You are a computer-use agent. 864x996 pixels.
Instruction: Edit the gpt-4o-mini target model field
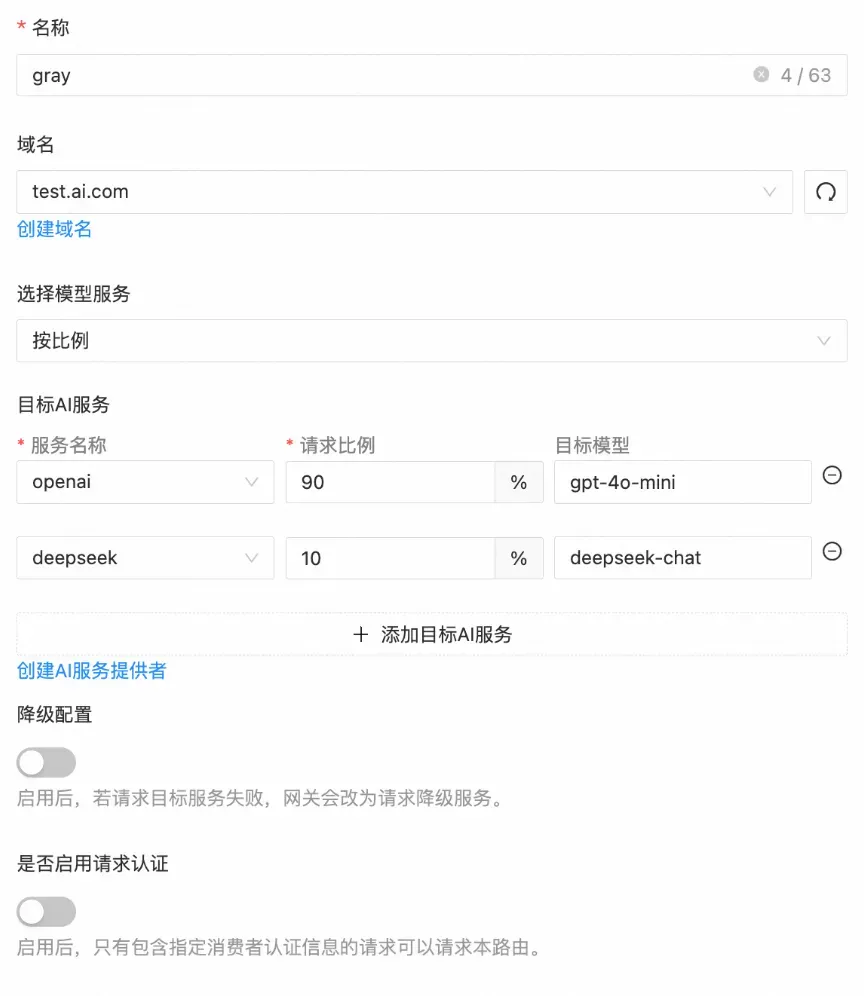click(x=682, y=482)
